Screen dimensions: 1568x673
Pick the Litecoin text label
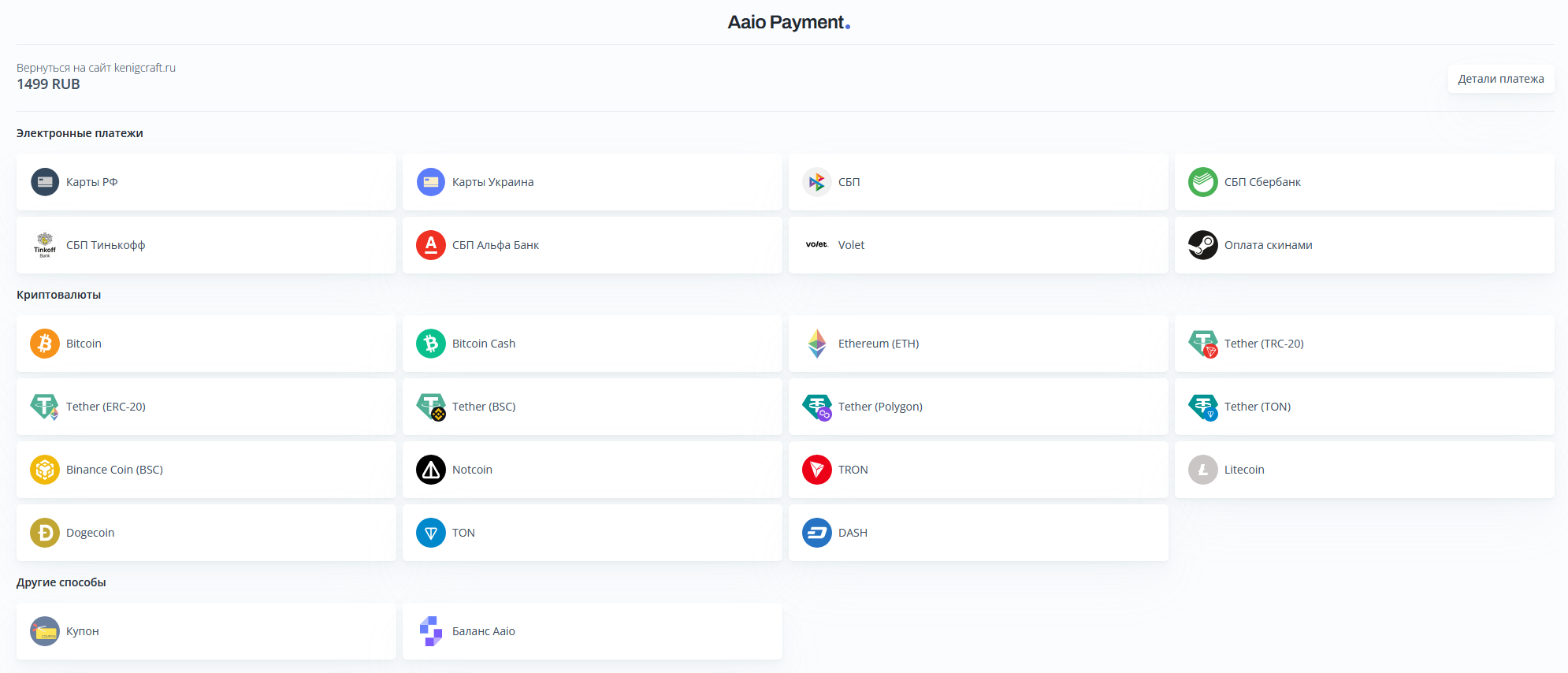(1244, 470)
